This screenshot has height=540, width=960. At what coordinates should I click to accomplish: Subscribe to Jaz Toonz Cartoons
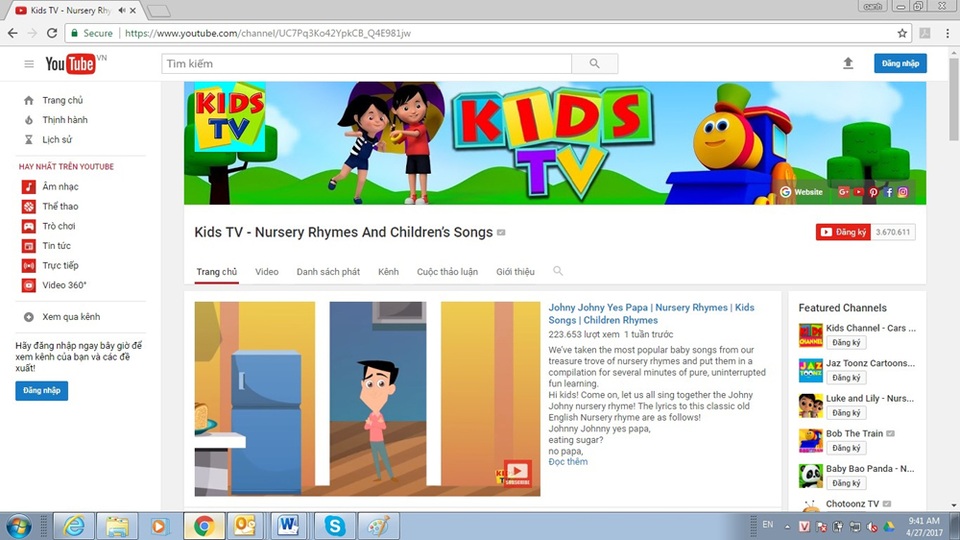click(x=846, y=378)
